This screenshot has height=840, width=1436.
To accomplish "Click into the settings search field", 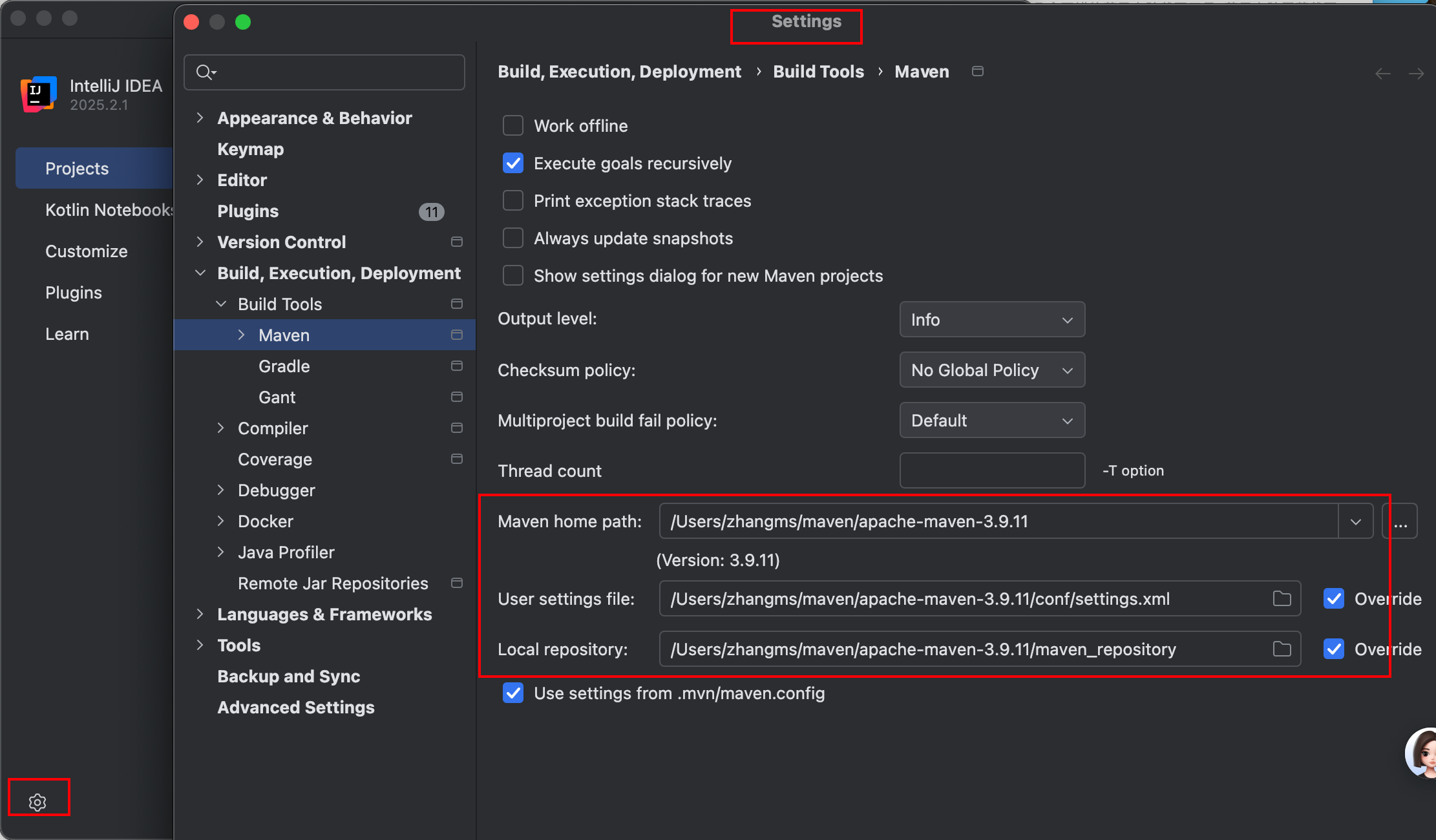I will click(x=324, y=72).
